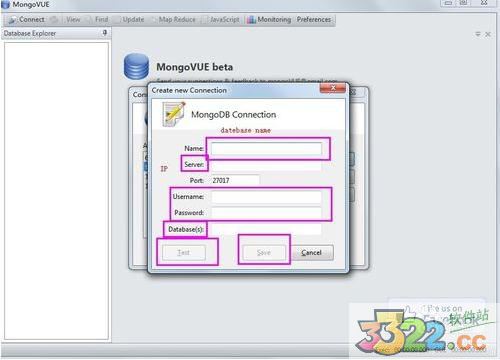Open the Monitoring chart icon
Image resolution: width=500 pixels, height=360 pixels.
[251, 20]
